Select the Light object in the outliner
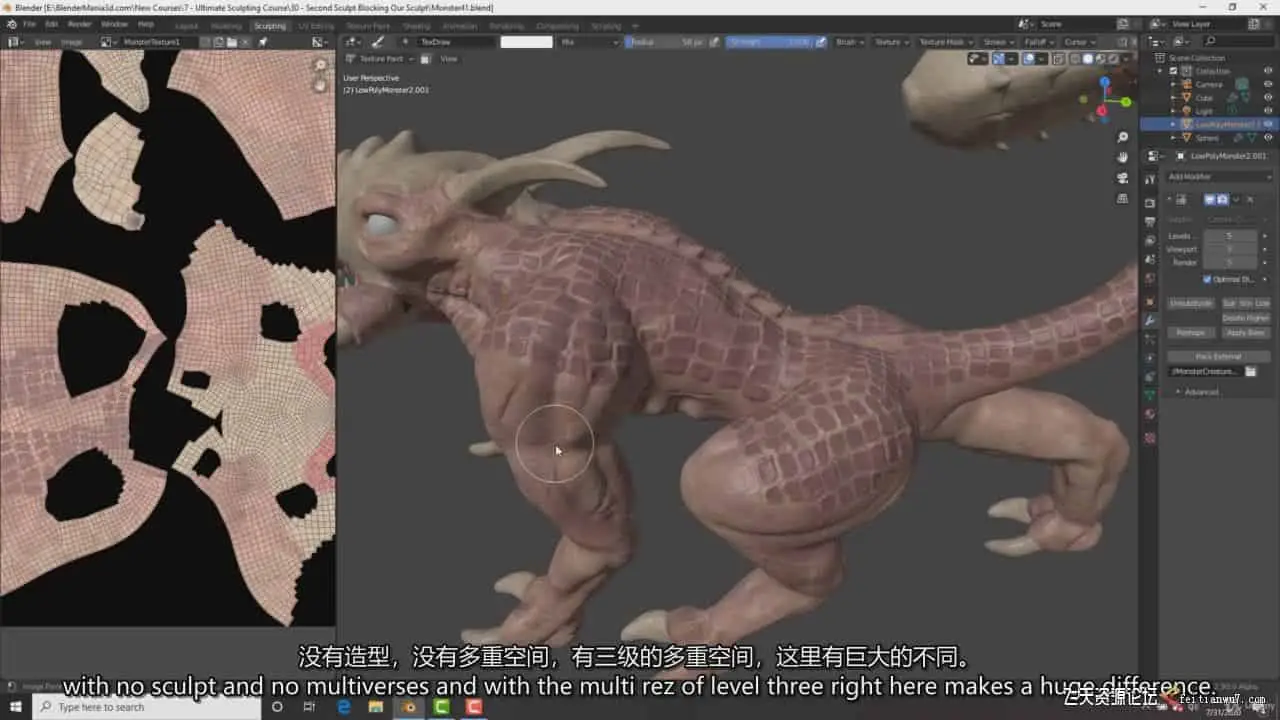1280x720 pixels. tap(1203, 110)
